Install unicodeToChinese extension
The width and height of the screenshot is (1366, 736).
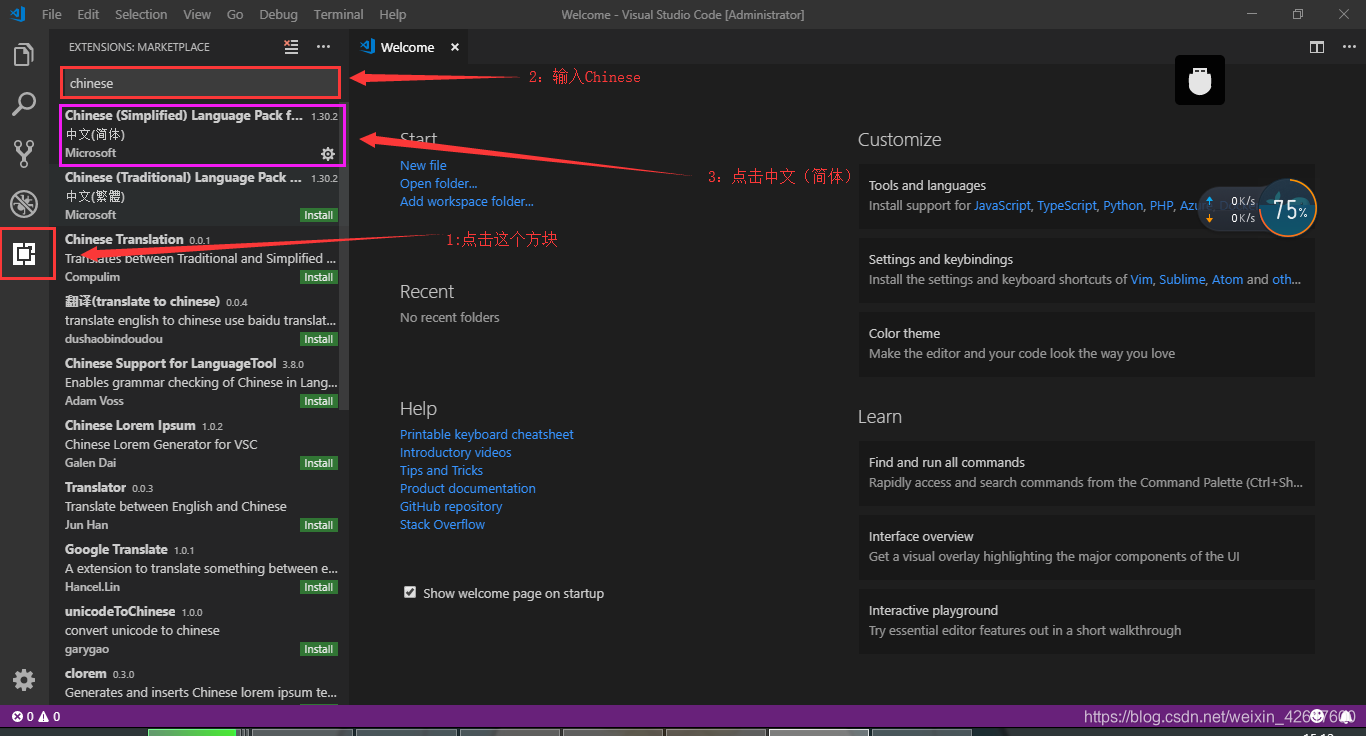[x=319, y=649]
